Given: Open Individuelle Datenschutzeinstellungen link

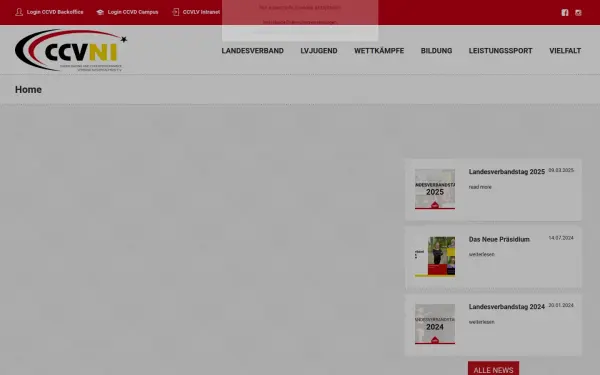Looking at the screenshot, I should [300, 22].
